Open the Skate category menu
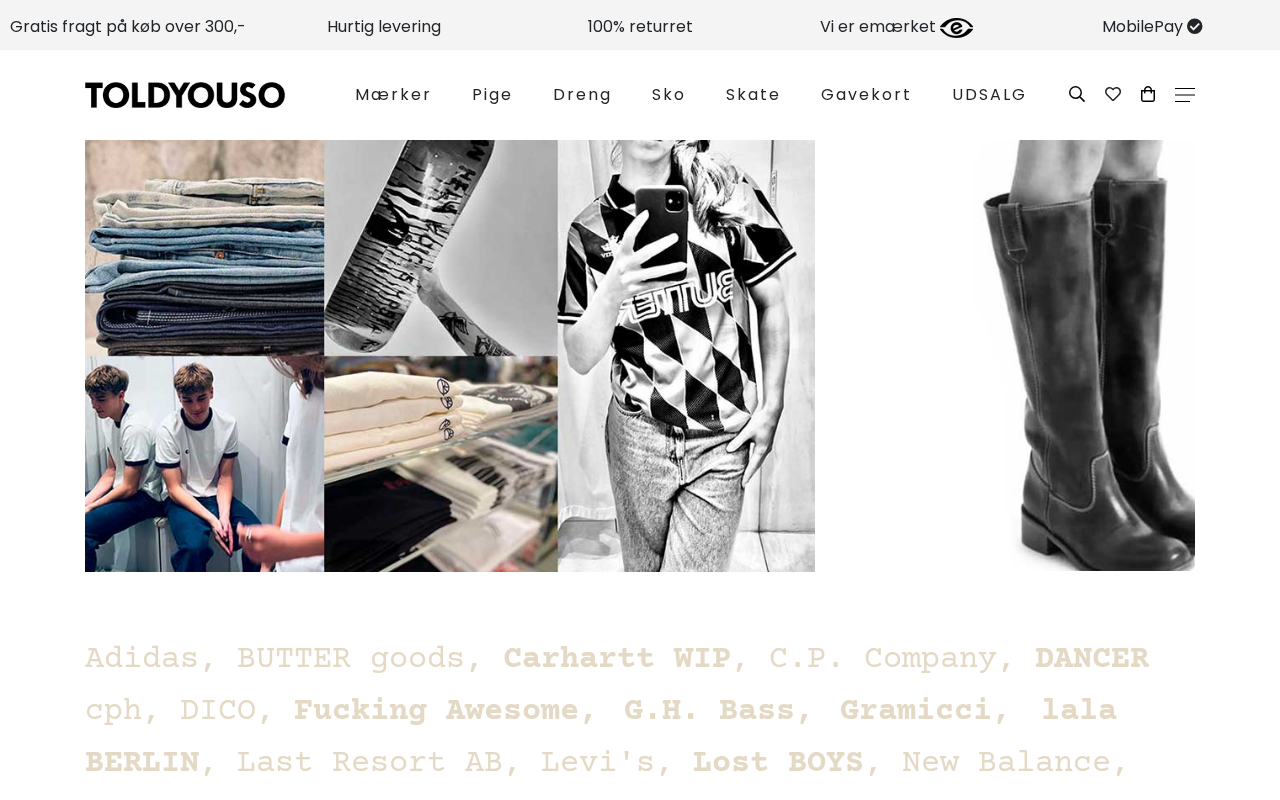 click(753, 94)
